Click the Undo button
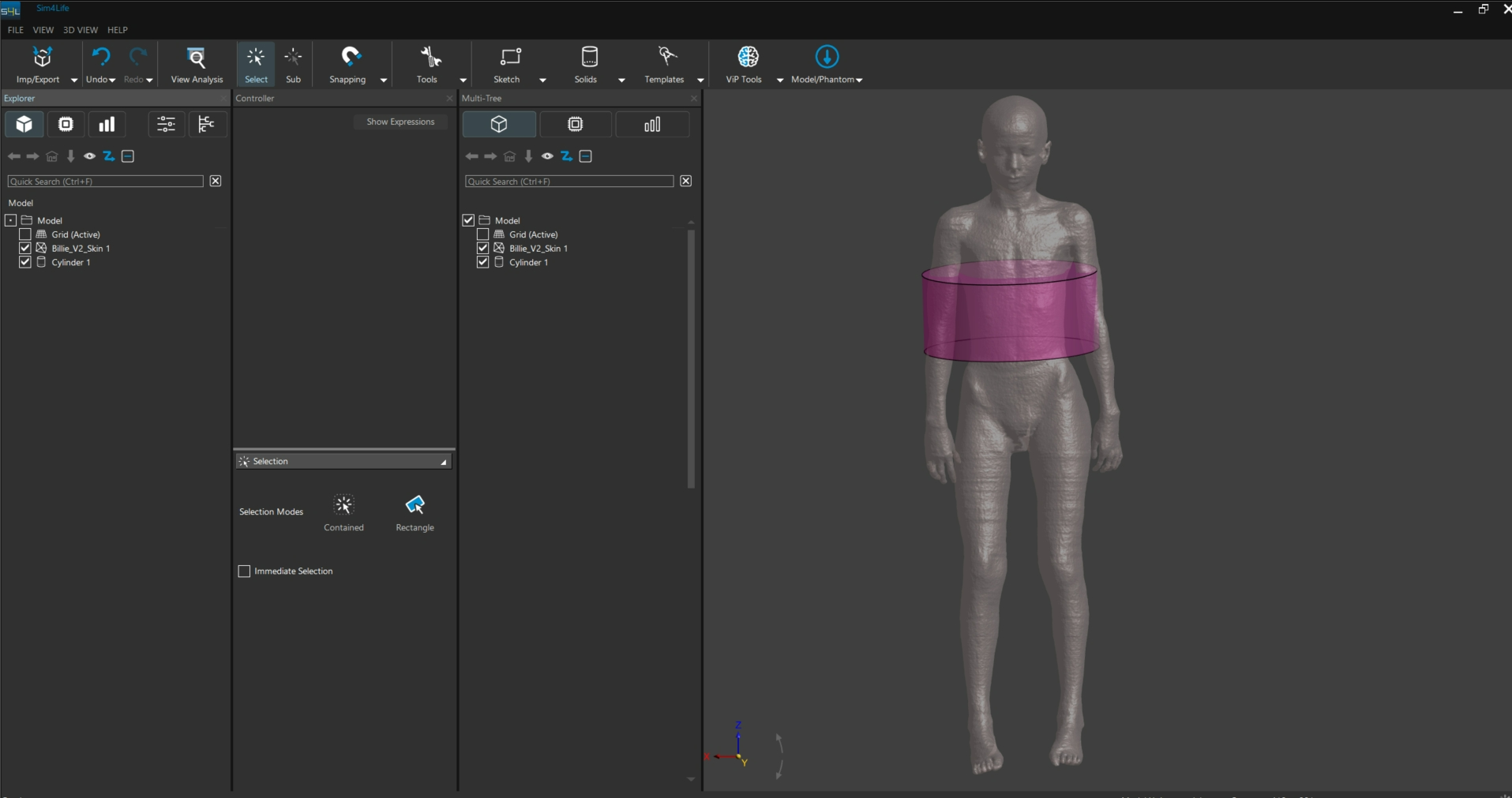 click(x=99, y=58)
